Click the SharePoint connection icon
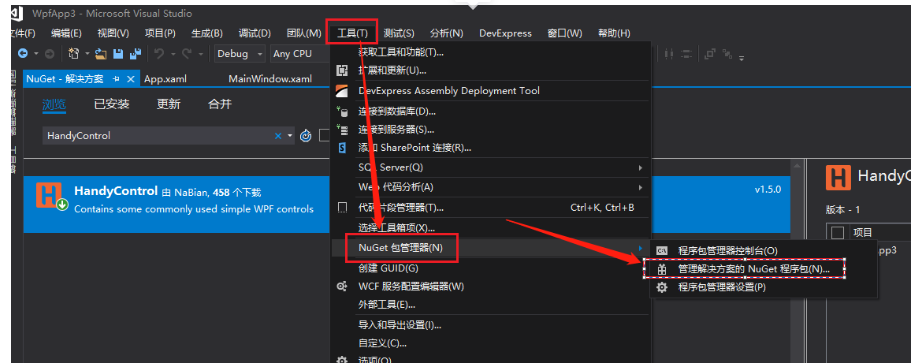 pos(342,147)
